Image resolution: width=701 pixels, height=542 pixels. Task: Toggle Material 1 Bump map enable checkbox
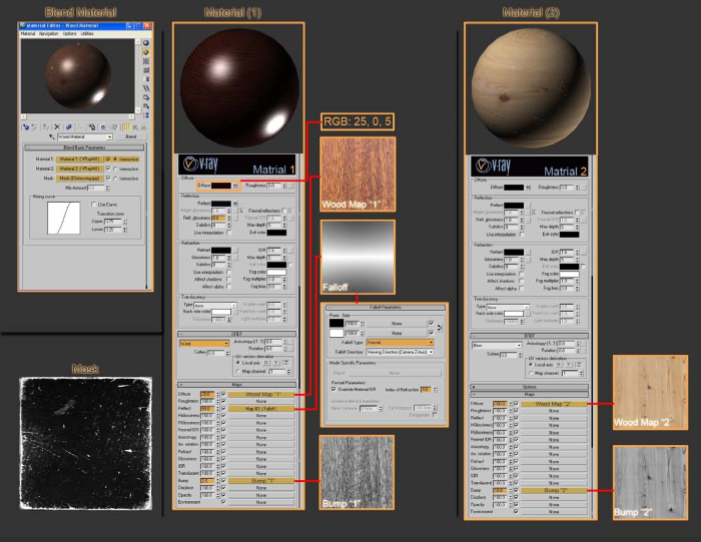pyautogui.click(x=223, y=481)
